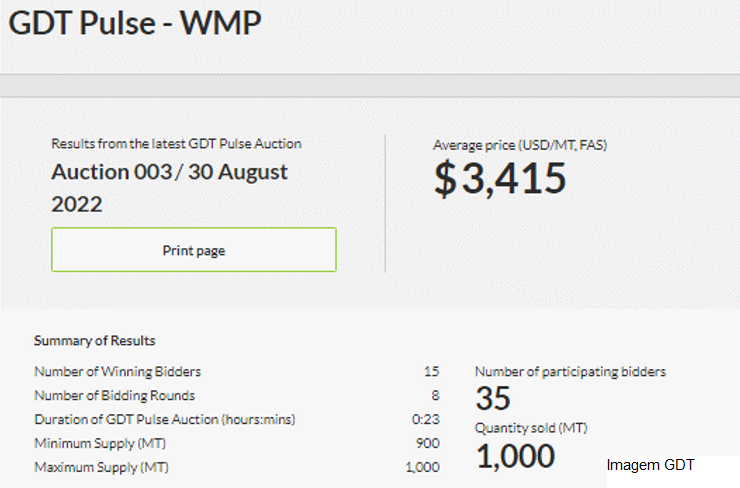This screenshot has height=488, width=740.
Task: Click the participating bidders value 35
Action: coord(493,398)
